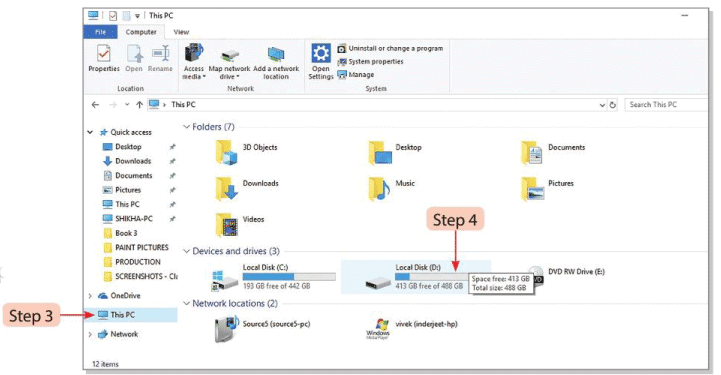Select pinned This PC under Quick access

tap(127, 204)
